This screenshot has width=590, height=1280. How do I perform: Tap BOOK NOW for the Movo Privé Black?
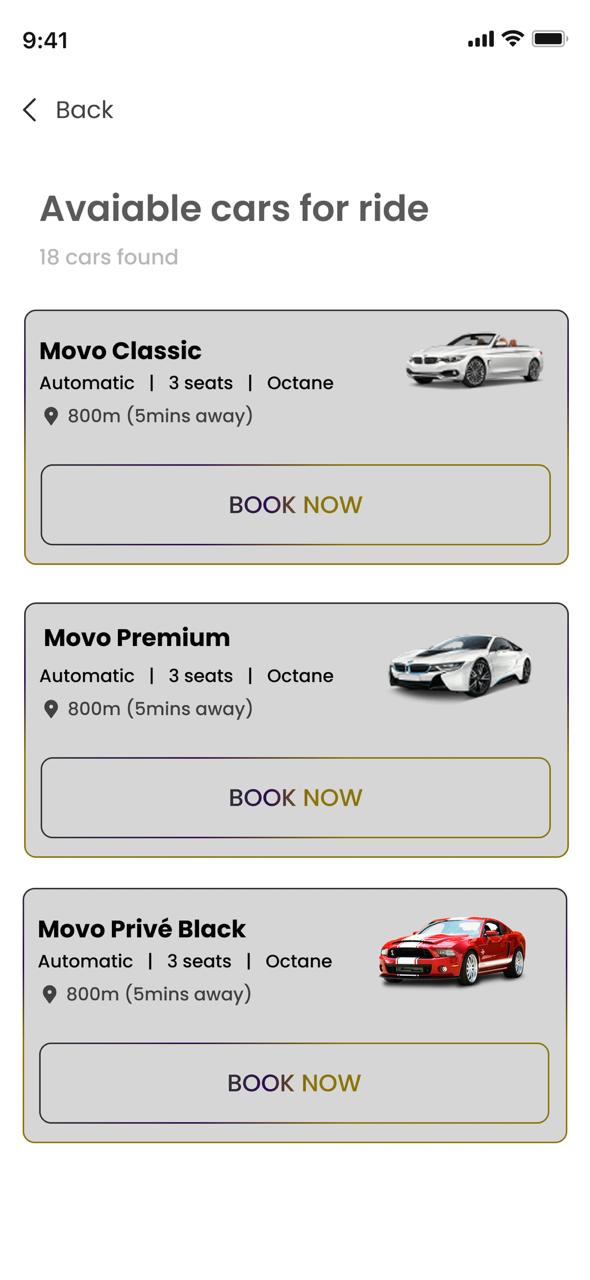coord(295,1083)
